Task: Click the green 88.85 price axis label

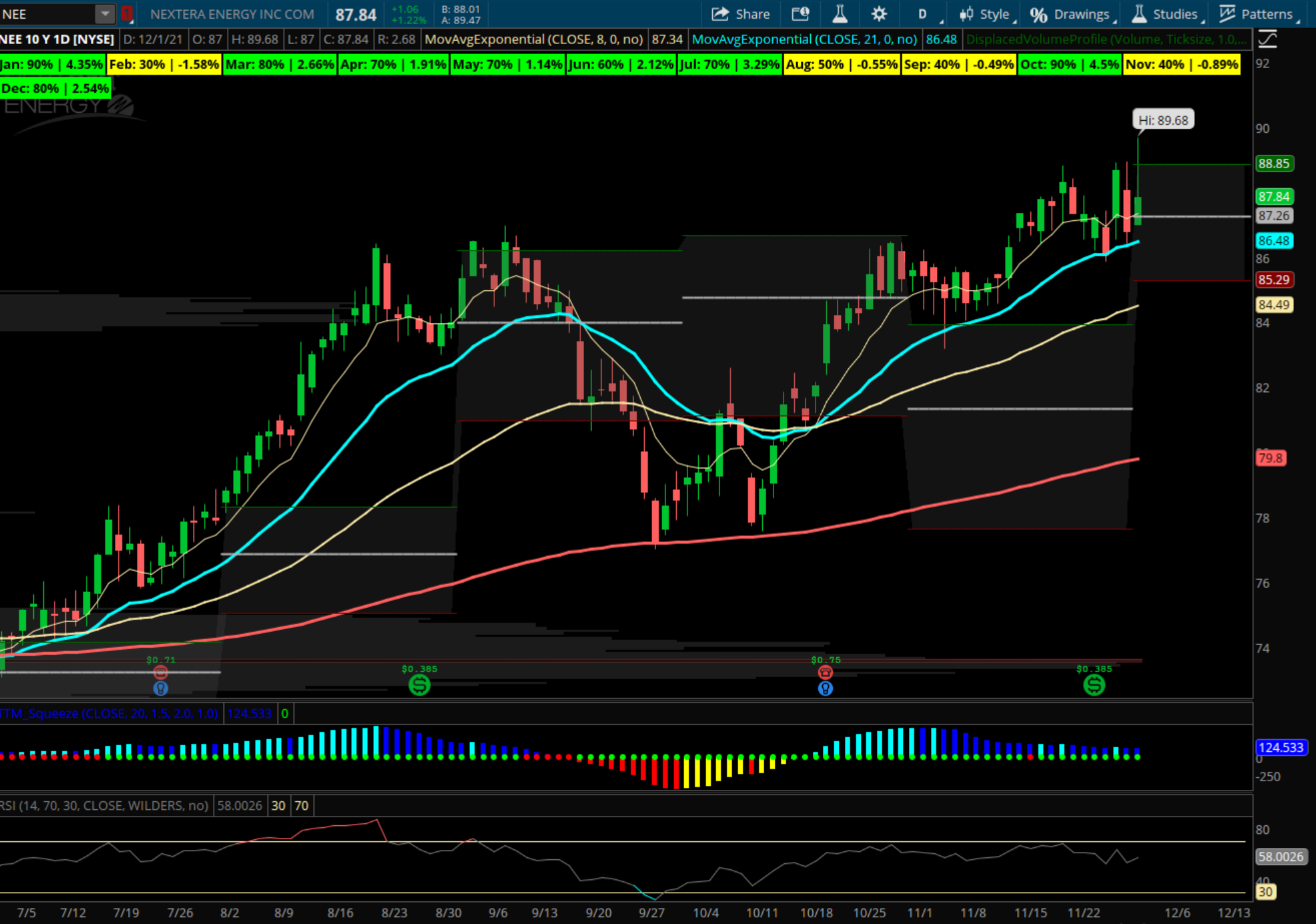Action: tap(1273, 164)
